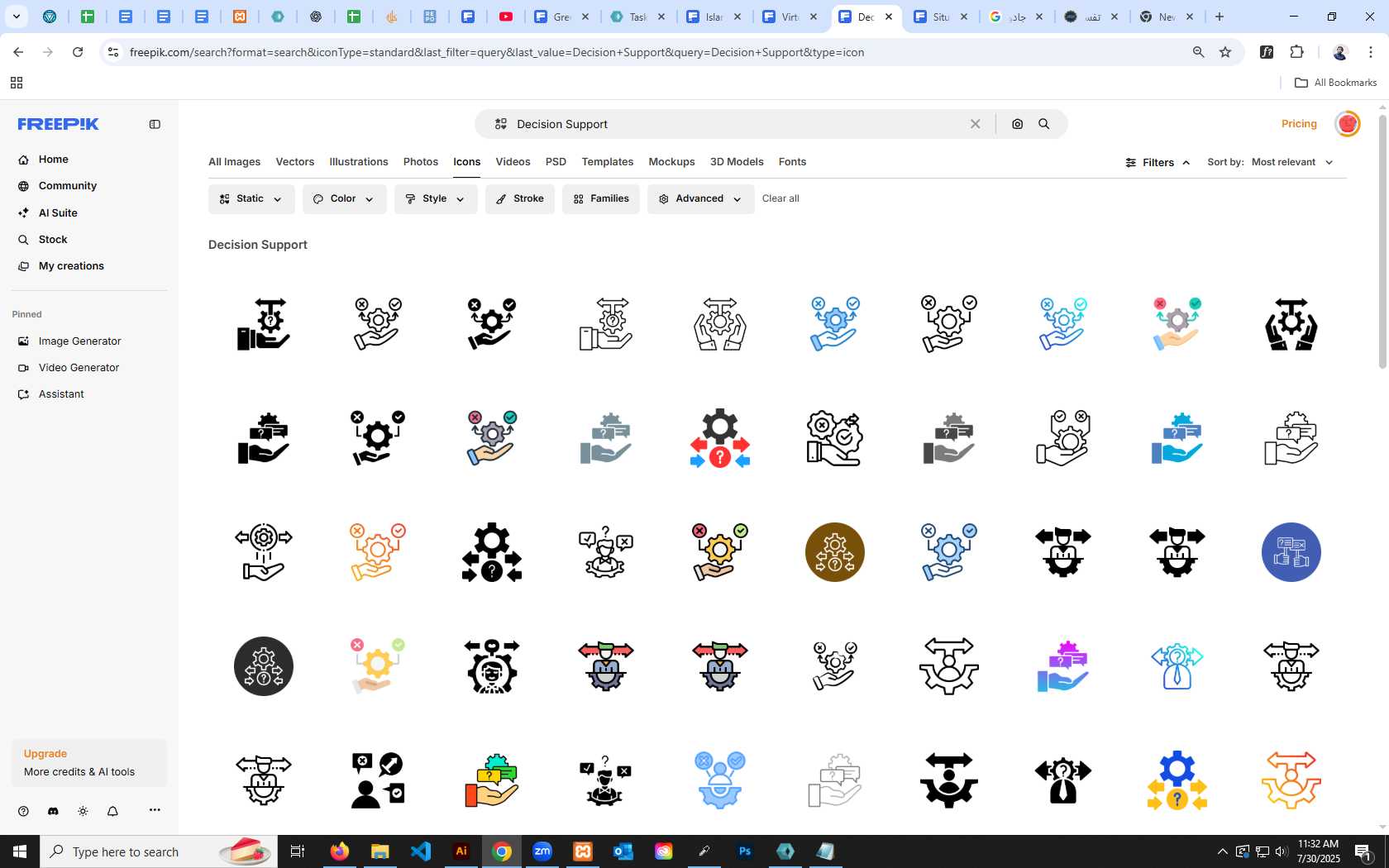Screen dimensions: 1389x868
Task: Toggle the Stroke filter
Action: (520, 199)
